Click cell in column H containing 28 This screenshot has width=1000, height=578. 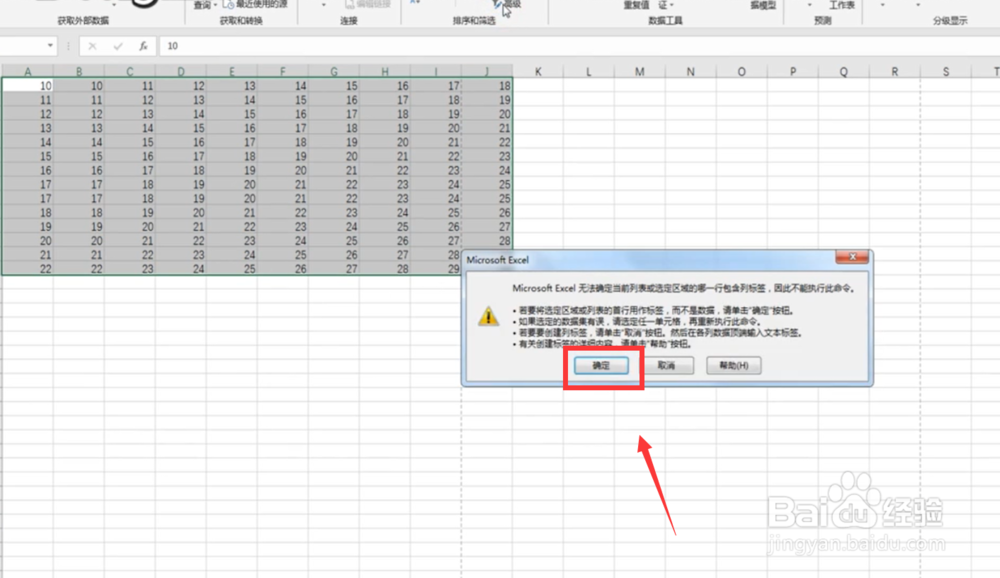[x=385, y=269]
